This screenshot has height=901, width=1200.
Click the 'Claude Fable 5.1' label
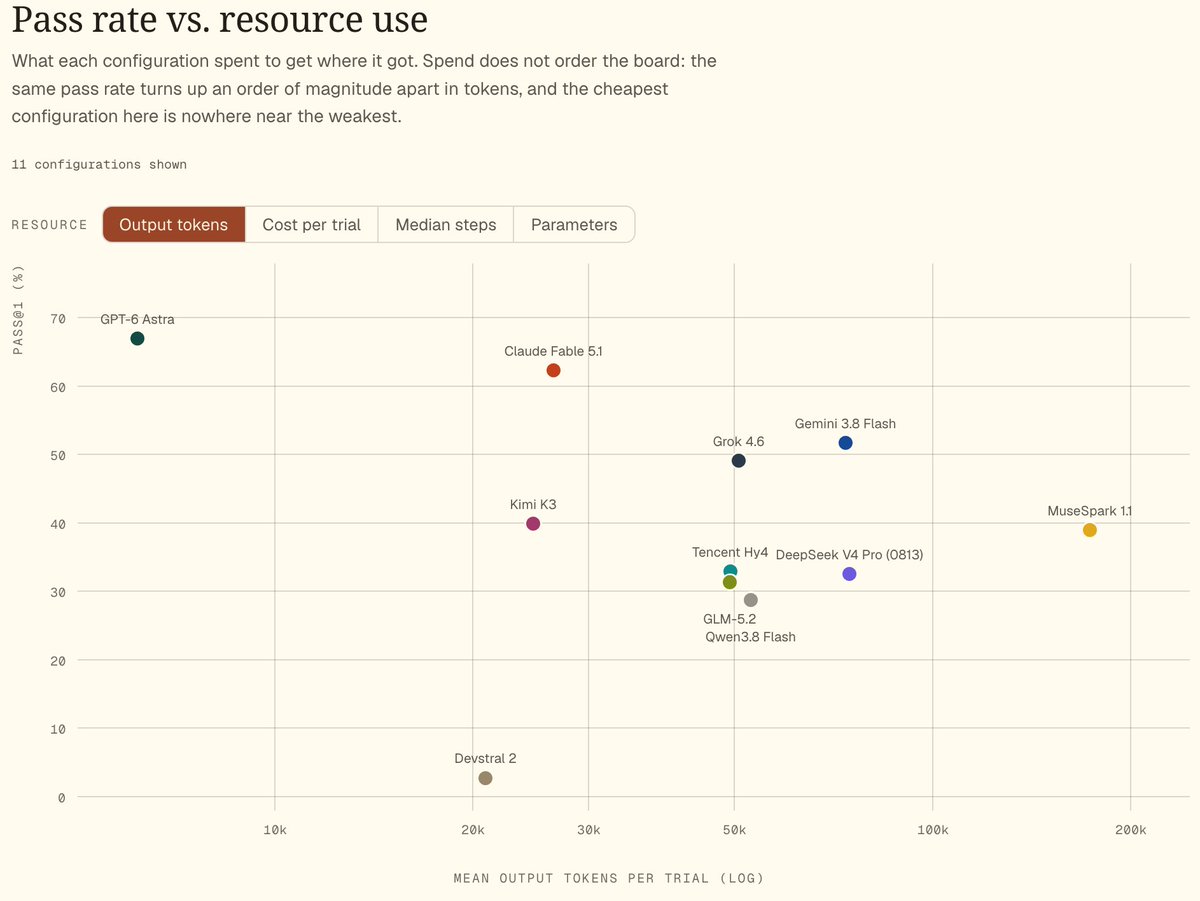click(553, 351)
